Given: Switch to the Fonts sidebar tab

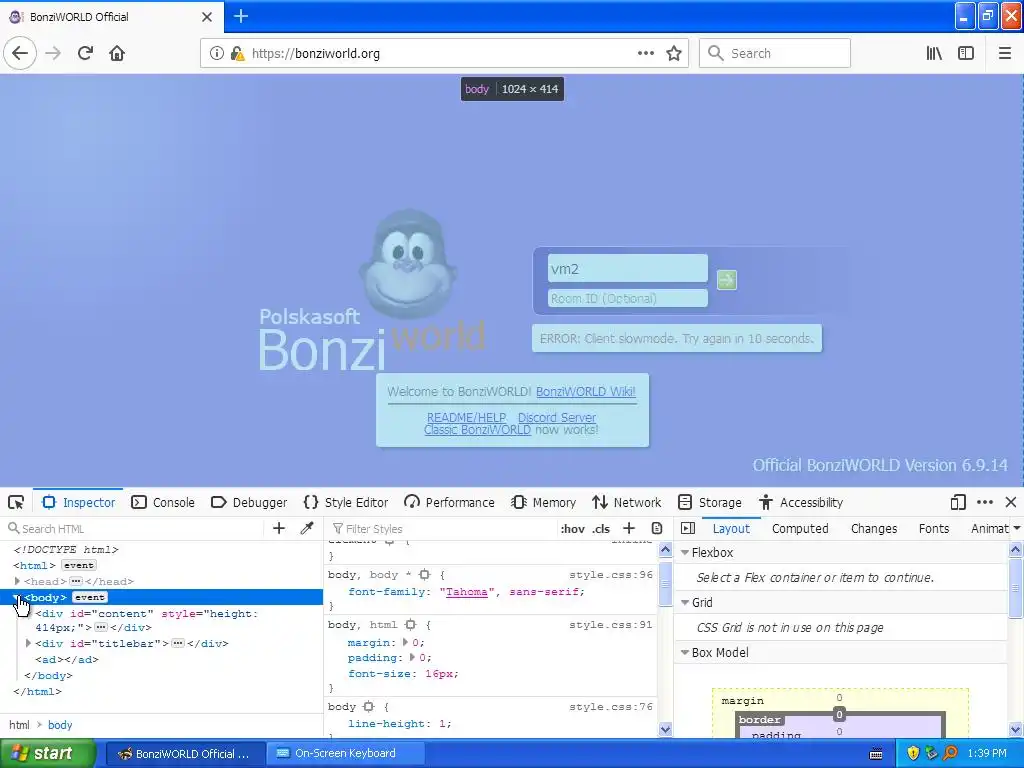Looking at the screenshot, I should tap(934, 528).
